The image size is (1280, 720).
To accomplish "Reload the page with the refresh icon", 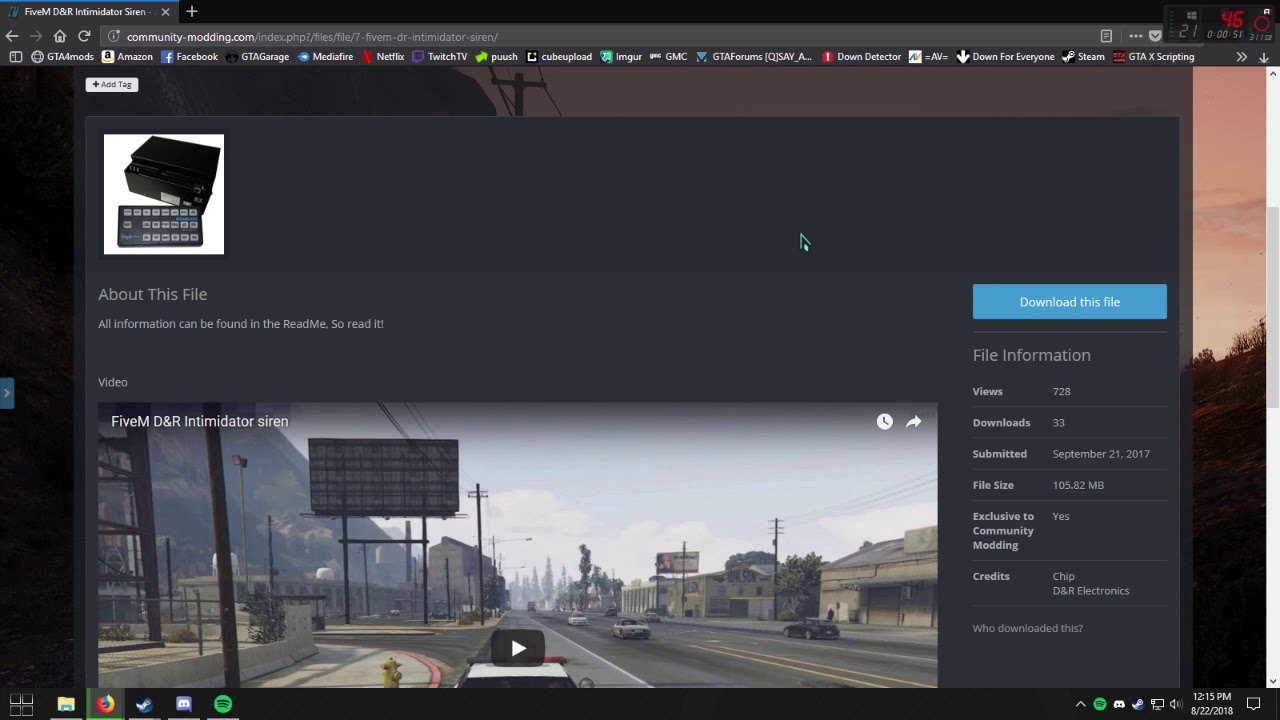I will (x=84, y=36).
